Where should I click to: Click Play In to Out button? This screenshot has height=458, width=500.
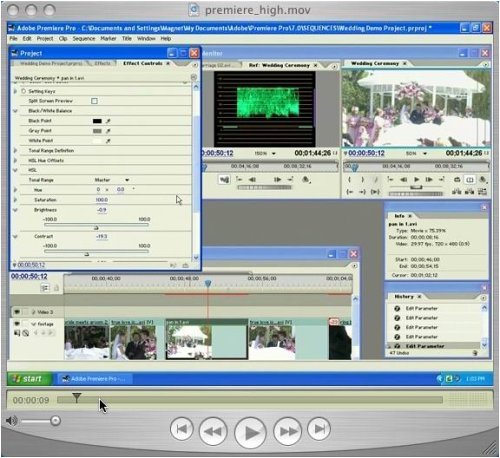coord(375,192)
